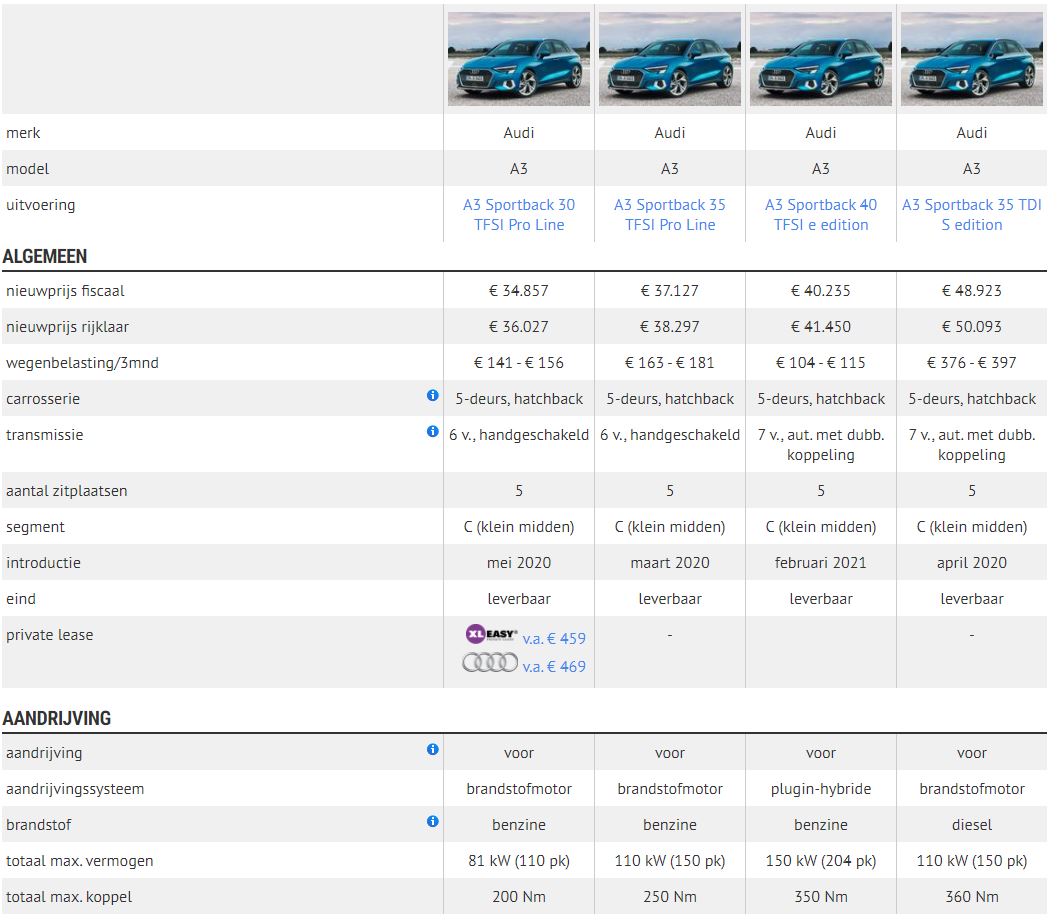Screen dimensions: 1058x922
Task: Select the ALGEMEEN section heading
Action: tap(45, 256)
